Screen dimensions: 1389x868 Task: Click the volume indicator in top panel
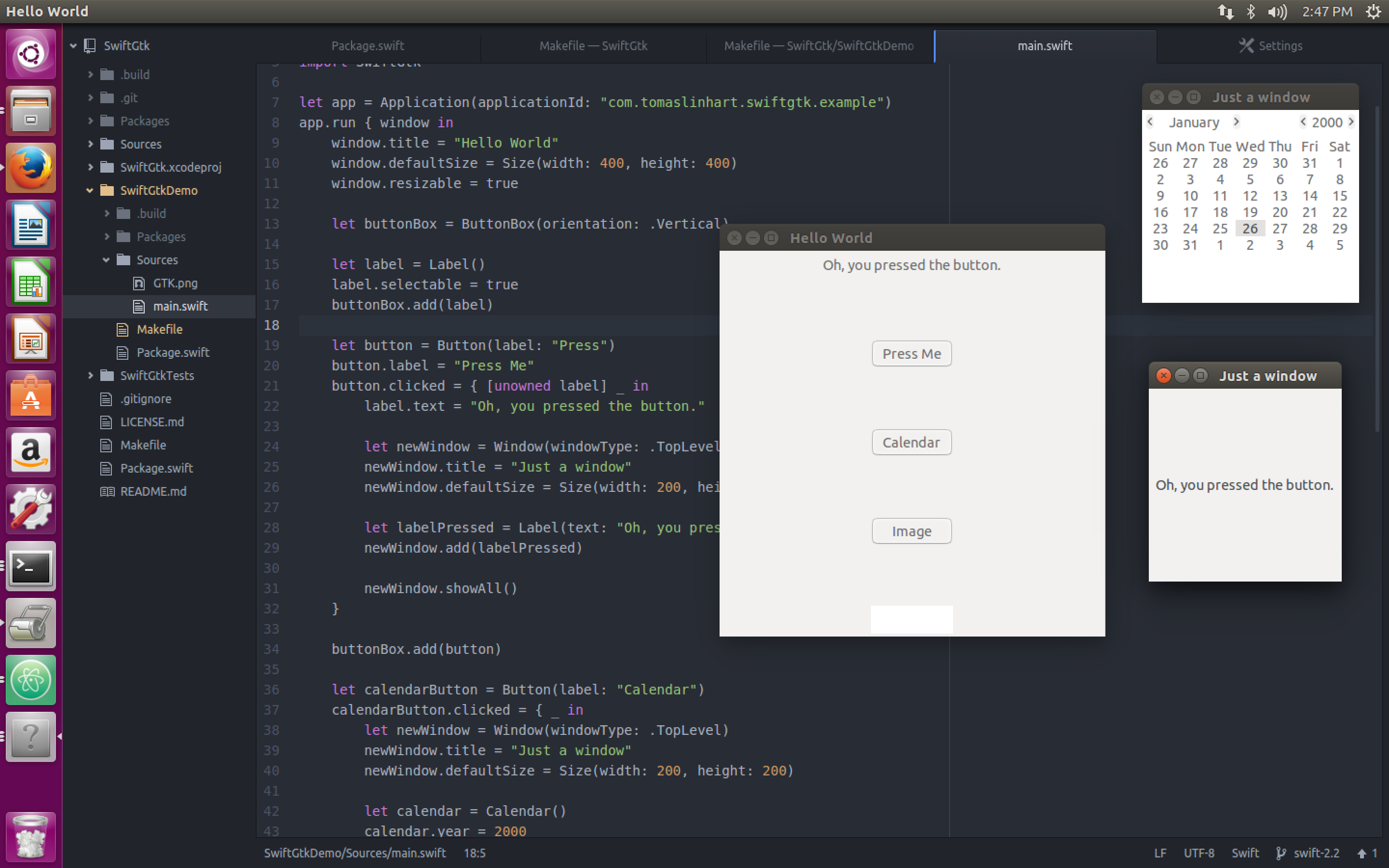1277,12
